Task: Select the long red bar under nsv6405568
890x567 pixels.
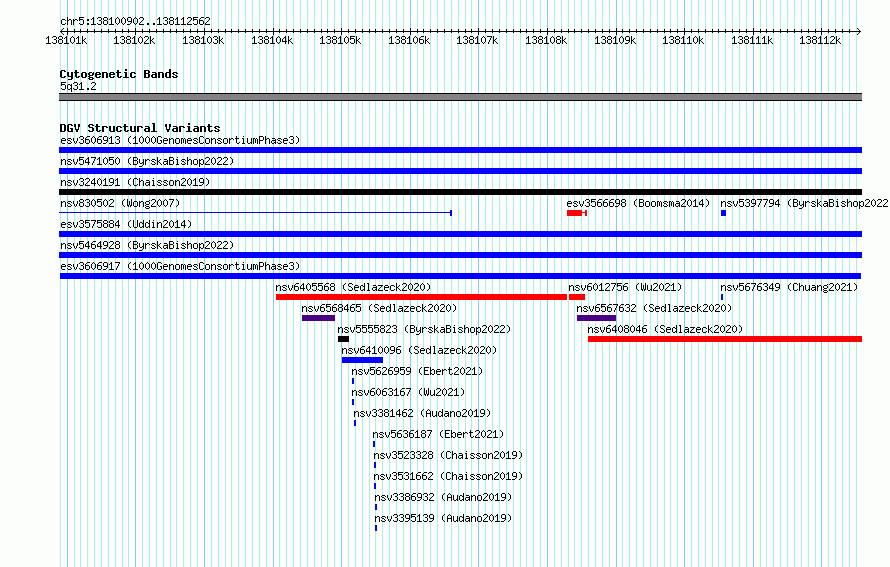Action: tap(421, 297)
